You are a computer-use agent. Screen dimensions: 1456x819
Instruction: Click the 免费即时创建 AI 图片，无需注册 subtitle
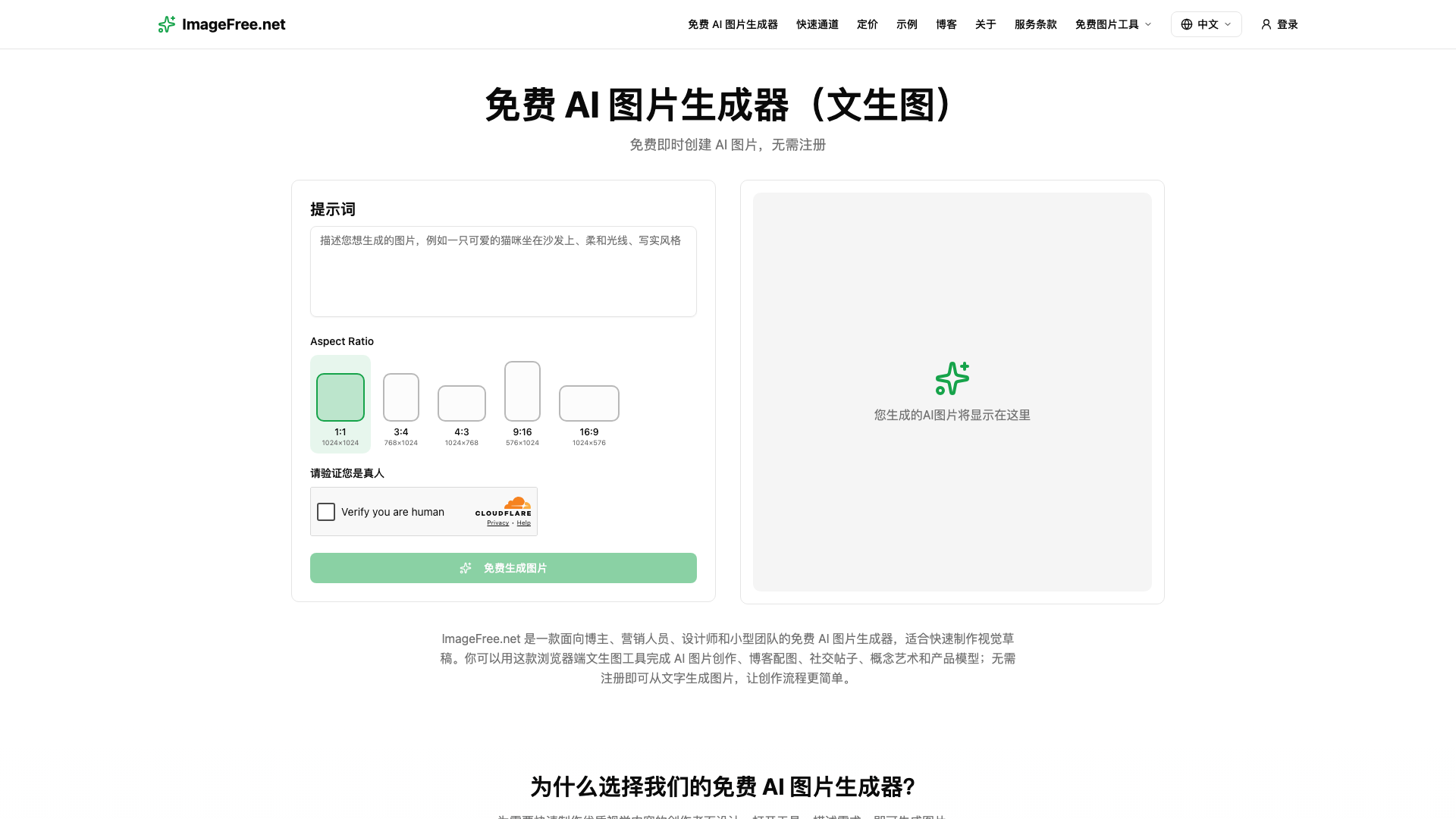click(728, 145)
